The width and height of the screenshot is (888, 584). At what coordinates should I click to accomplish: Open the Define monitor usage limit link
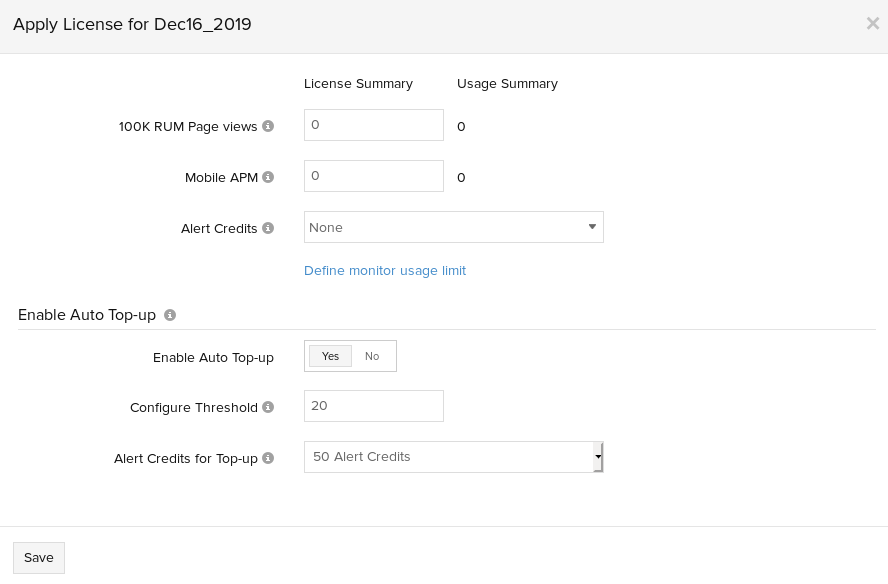(385, 271)
